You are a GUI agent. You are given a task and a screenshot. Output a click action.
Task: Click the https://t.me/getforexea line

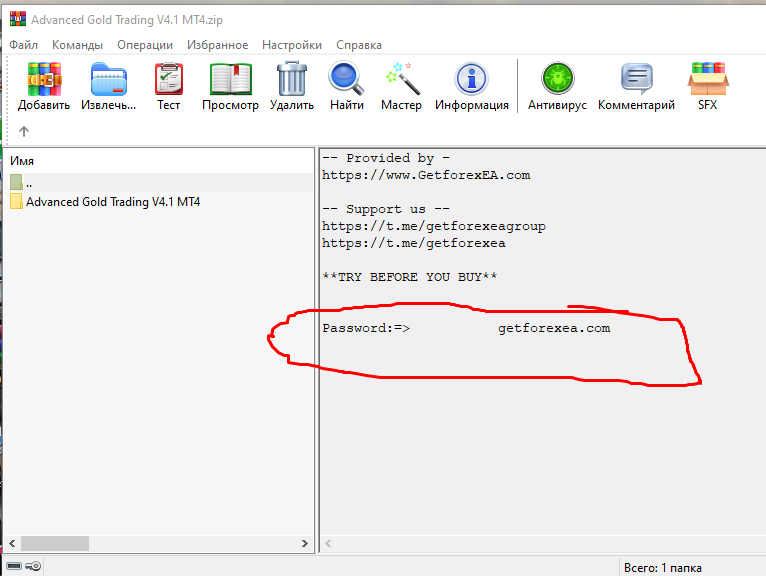(414, 243)
